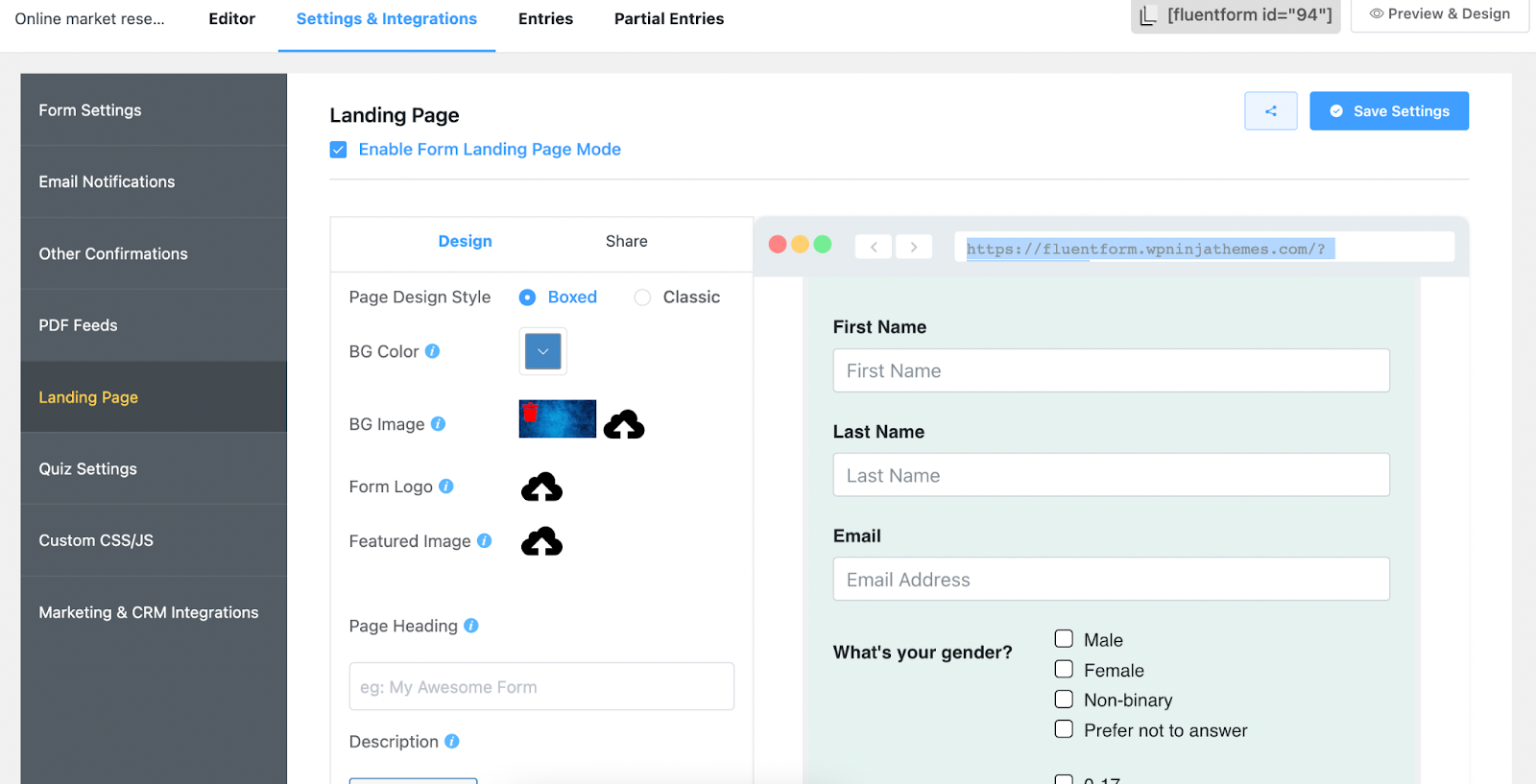Open the Entries tab

click(x=545, y=19)
